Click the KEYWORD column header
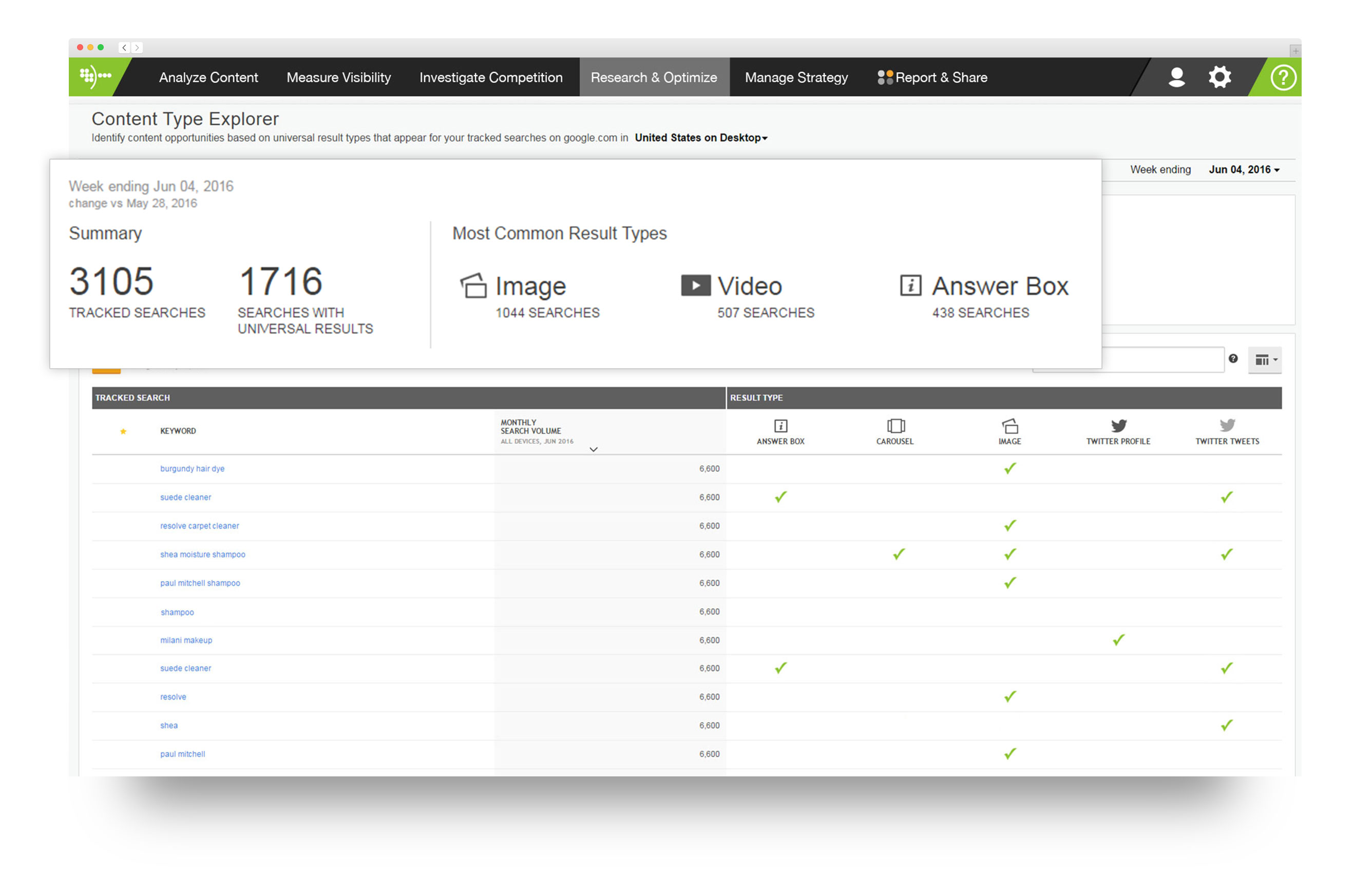 pos(178,431)
